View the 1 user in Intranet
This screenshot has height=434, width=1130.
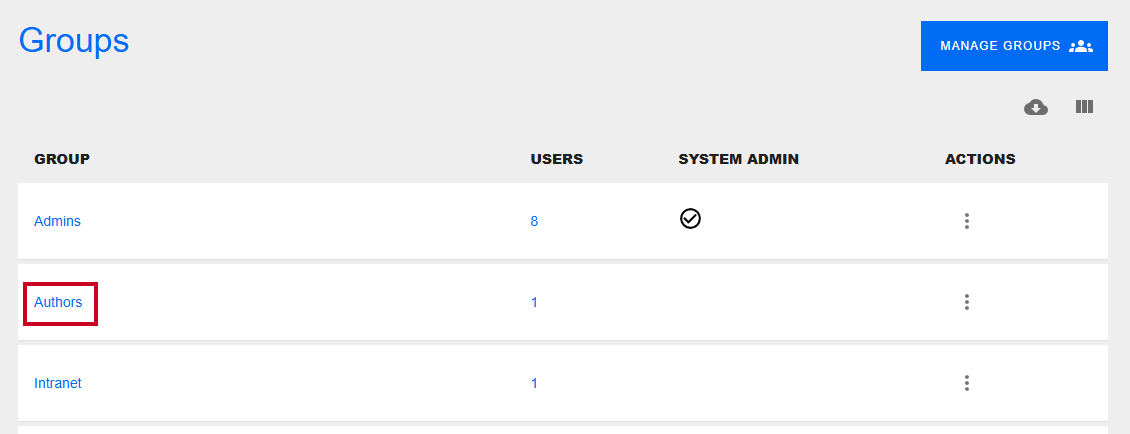pos(534,383)
